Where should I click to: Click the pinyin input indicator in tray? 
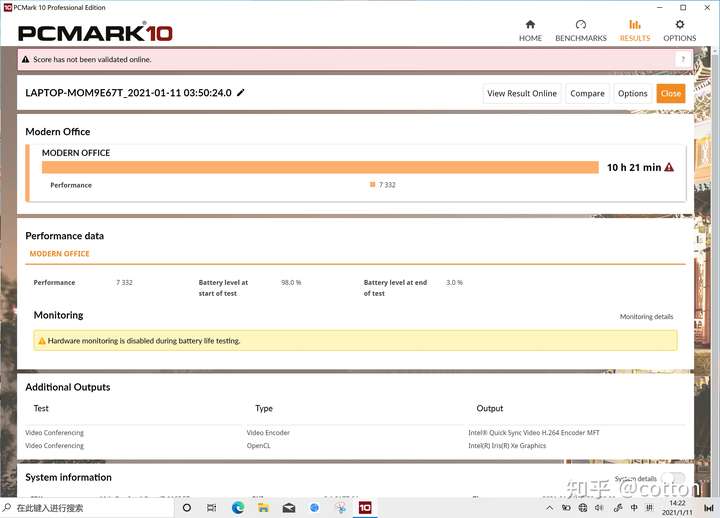(x=649, y=507)
